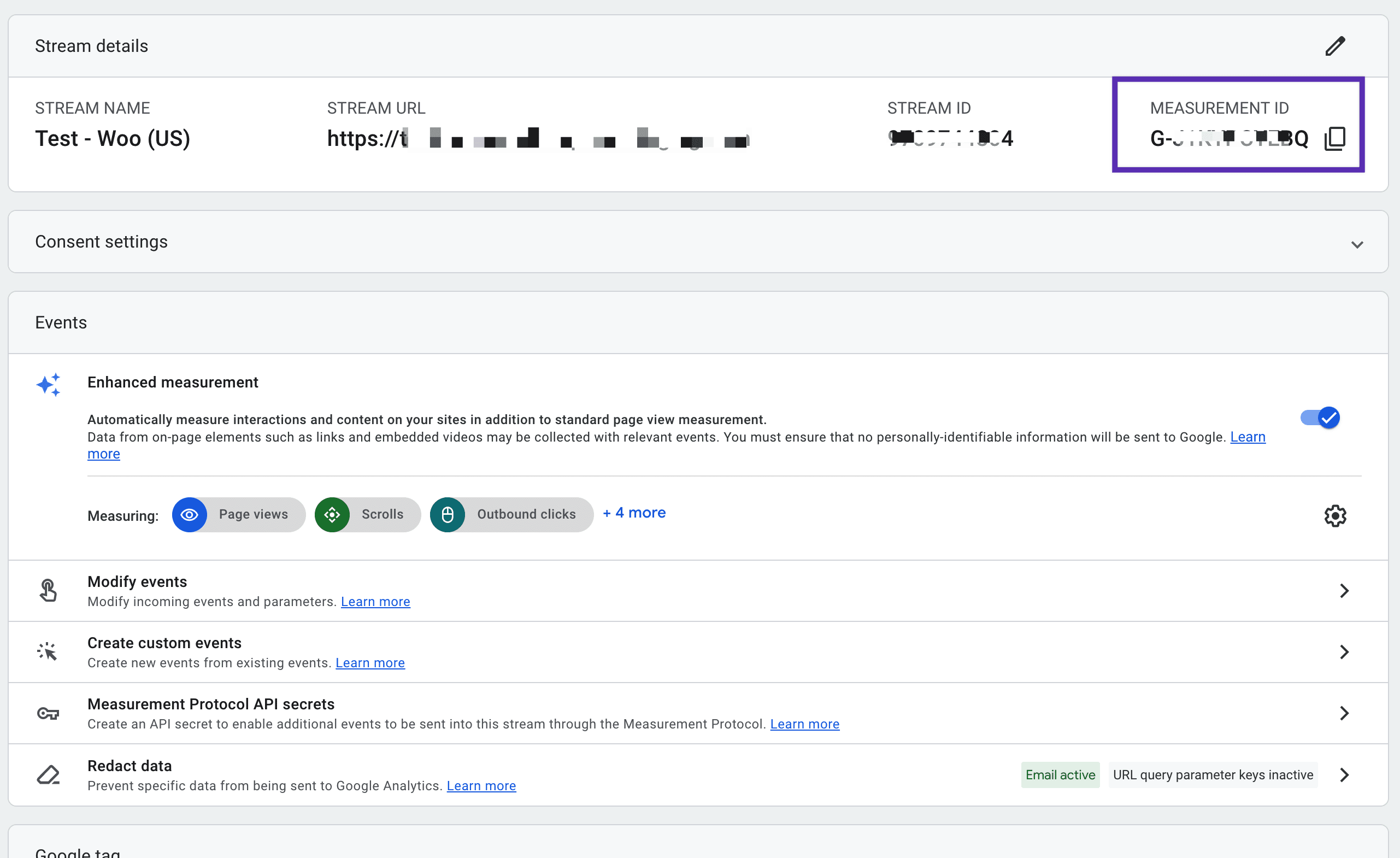
Task: Click the Enhanced measurement heading text
Action: (x=173, y=382)
